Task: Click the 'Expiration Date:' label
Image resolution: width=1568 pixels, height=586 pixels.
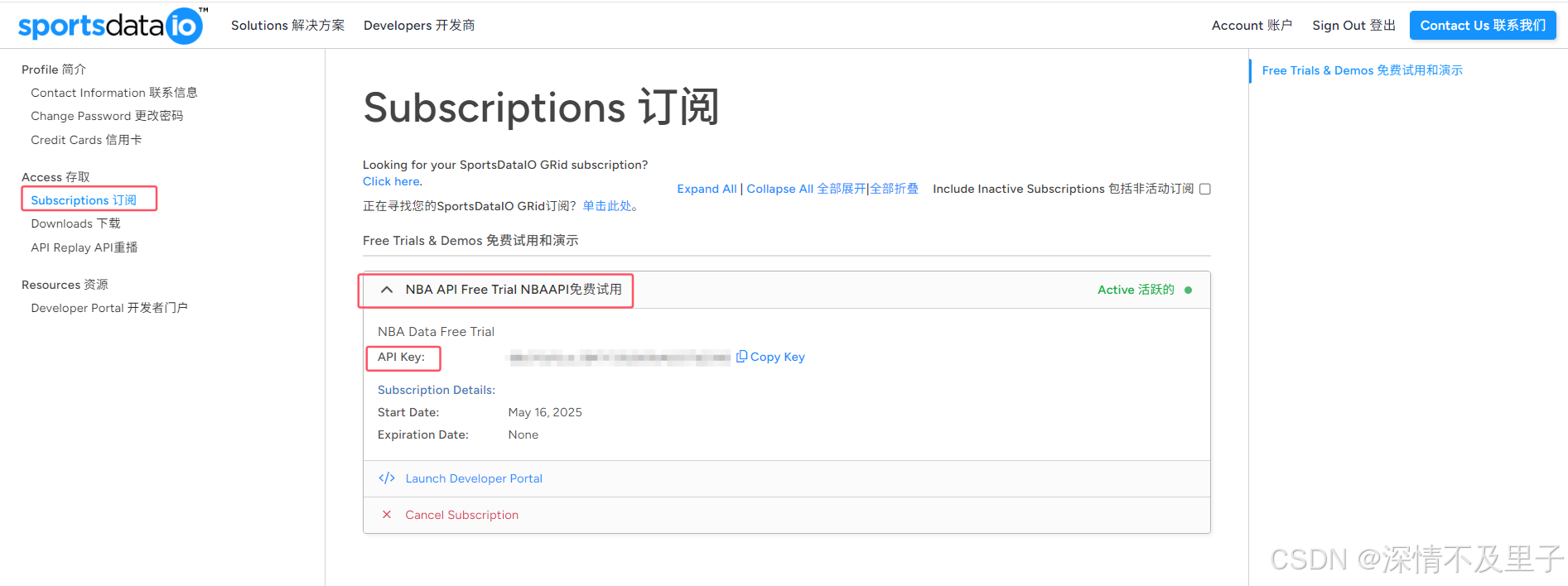Action: [423, 435]
